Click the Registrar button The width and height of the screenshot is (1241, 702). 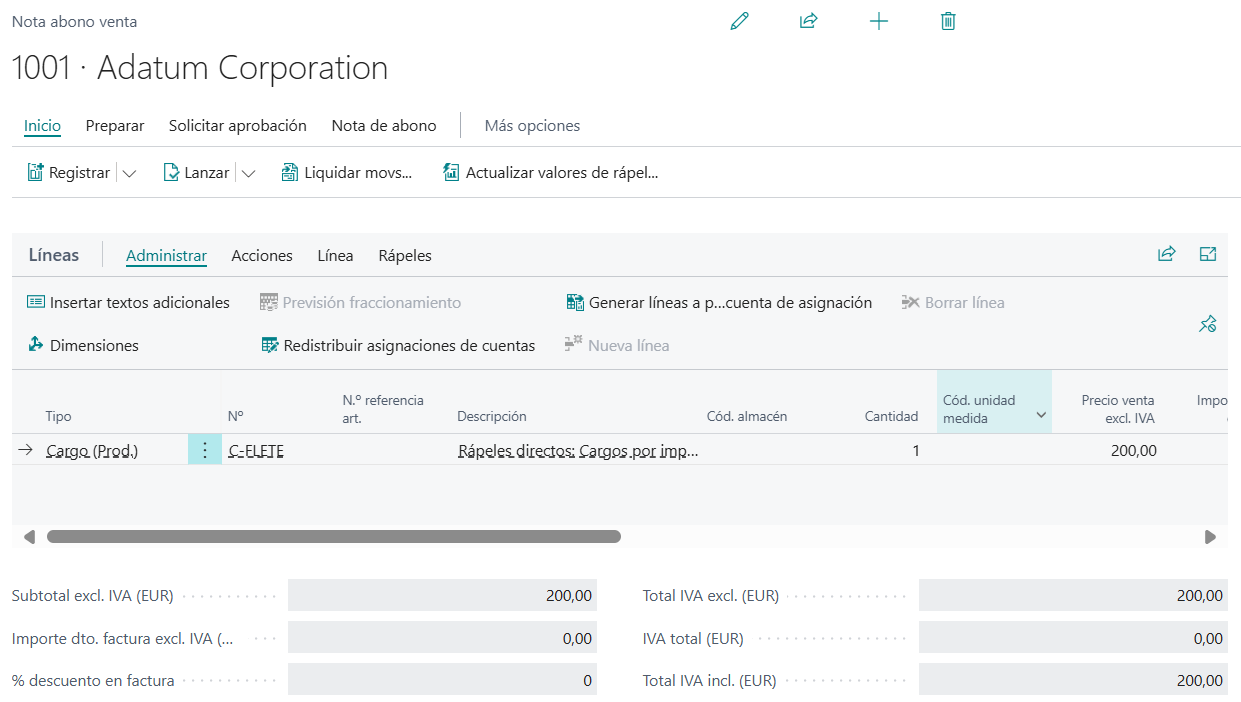[x=68, y=173]
